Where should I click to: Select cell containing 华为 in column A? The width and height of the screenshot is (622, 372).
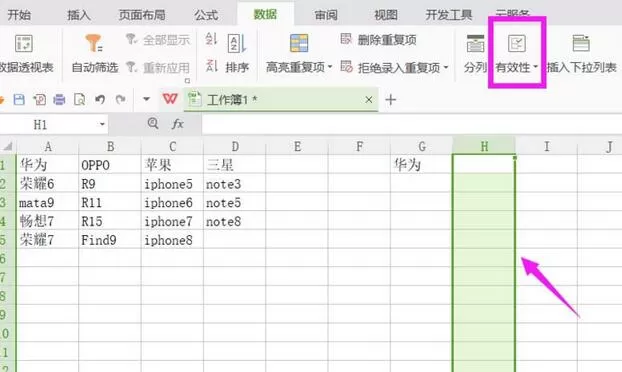coord(48,164)
